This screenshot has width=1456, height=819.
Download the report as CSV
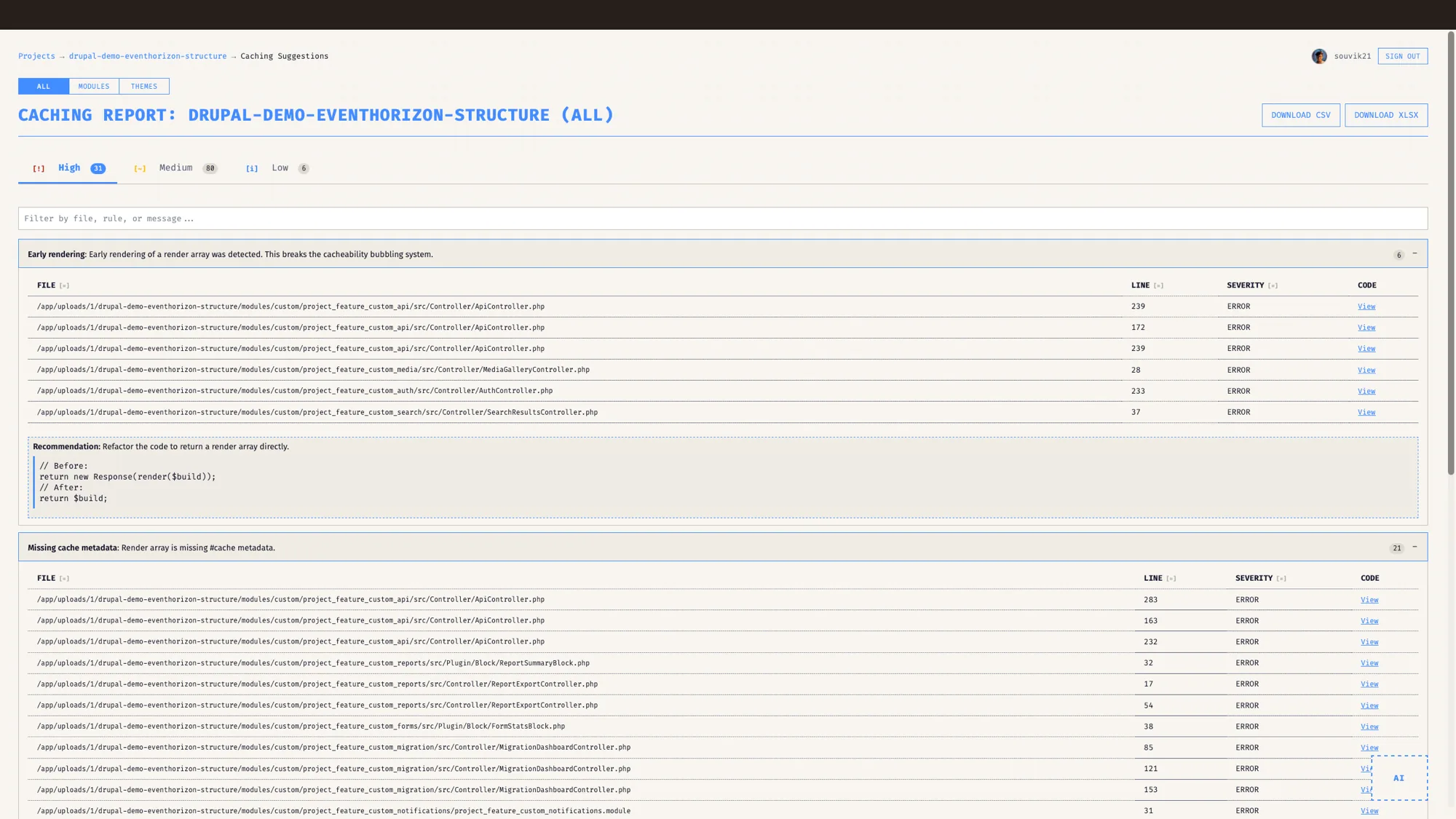point(1300,115)
